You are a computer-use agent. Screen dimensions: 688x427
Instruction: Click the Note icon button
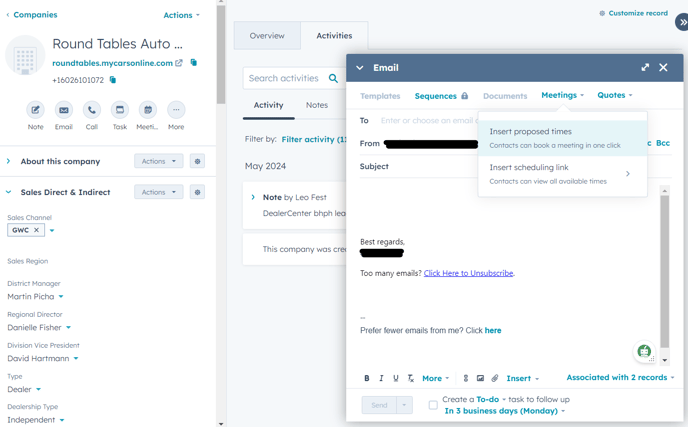[x=36, y=110]
